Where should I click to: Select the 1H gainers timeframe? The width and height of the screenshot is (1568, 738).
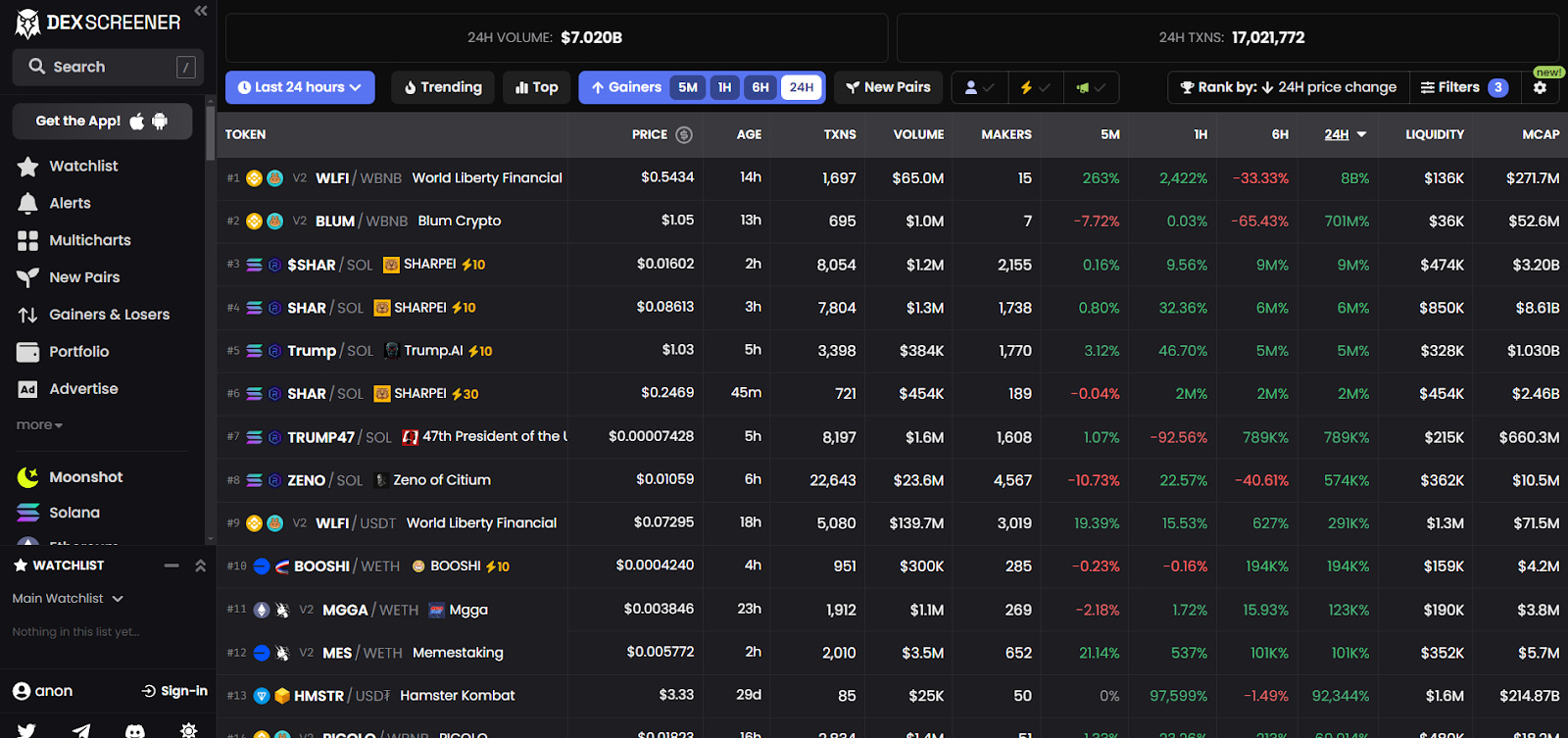tap(724, 87)
